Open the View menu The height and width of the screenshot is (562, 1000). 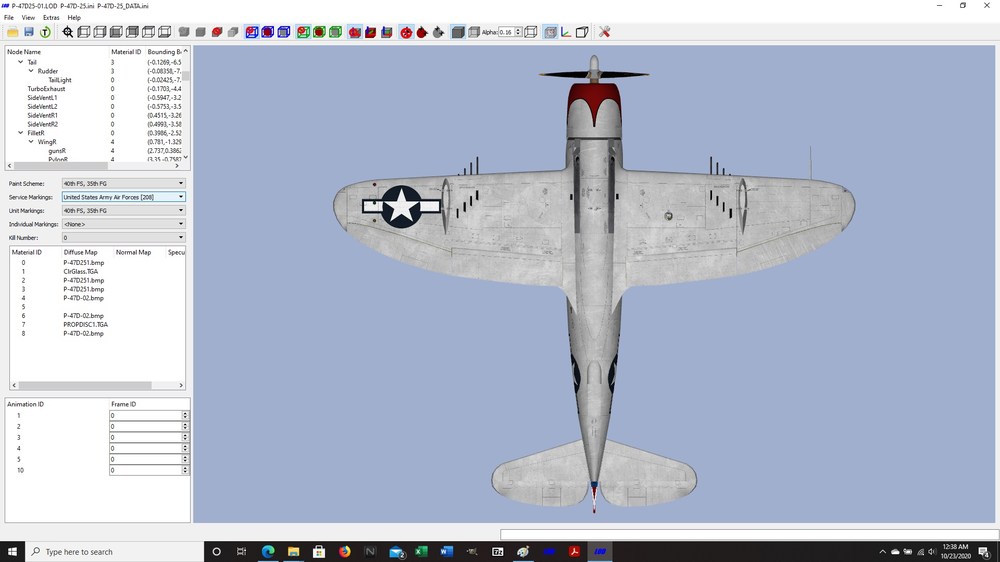(28, 18)
